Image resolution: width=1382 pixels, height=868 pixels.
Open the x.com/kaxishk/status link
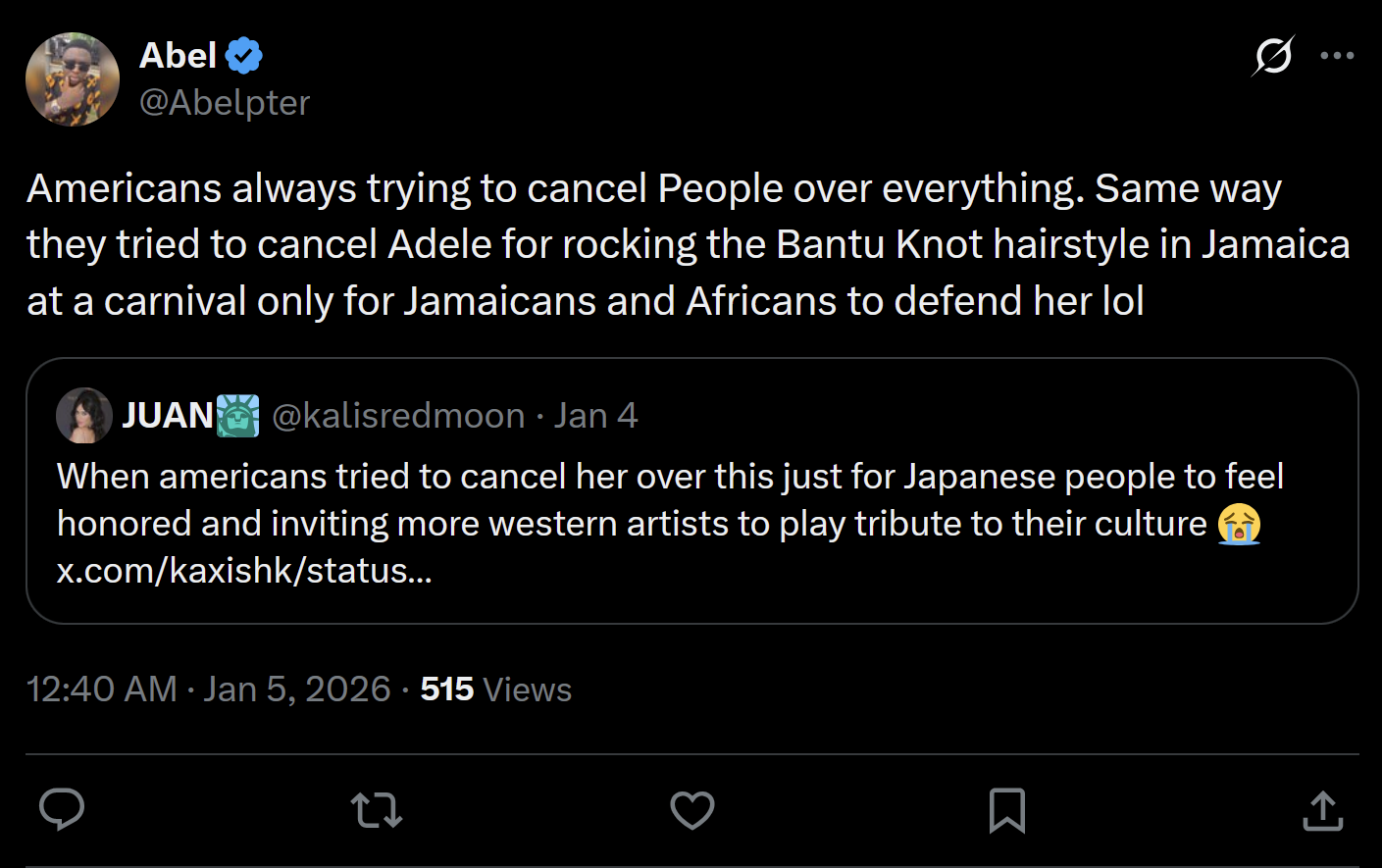click(x=244, y=570)
